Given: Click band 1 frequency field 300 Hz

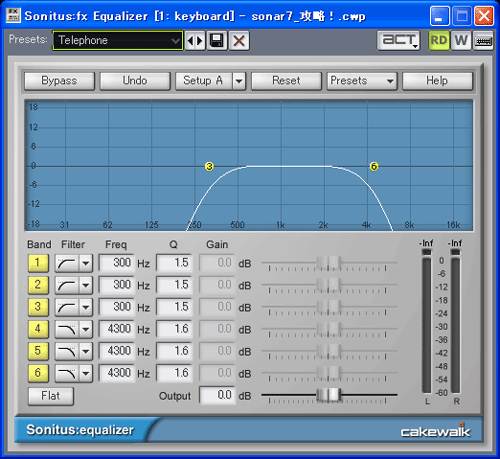Looking at the screenshot, I should 117,263.
